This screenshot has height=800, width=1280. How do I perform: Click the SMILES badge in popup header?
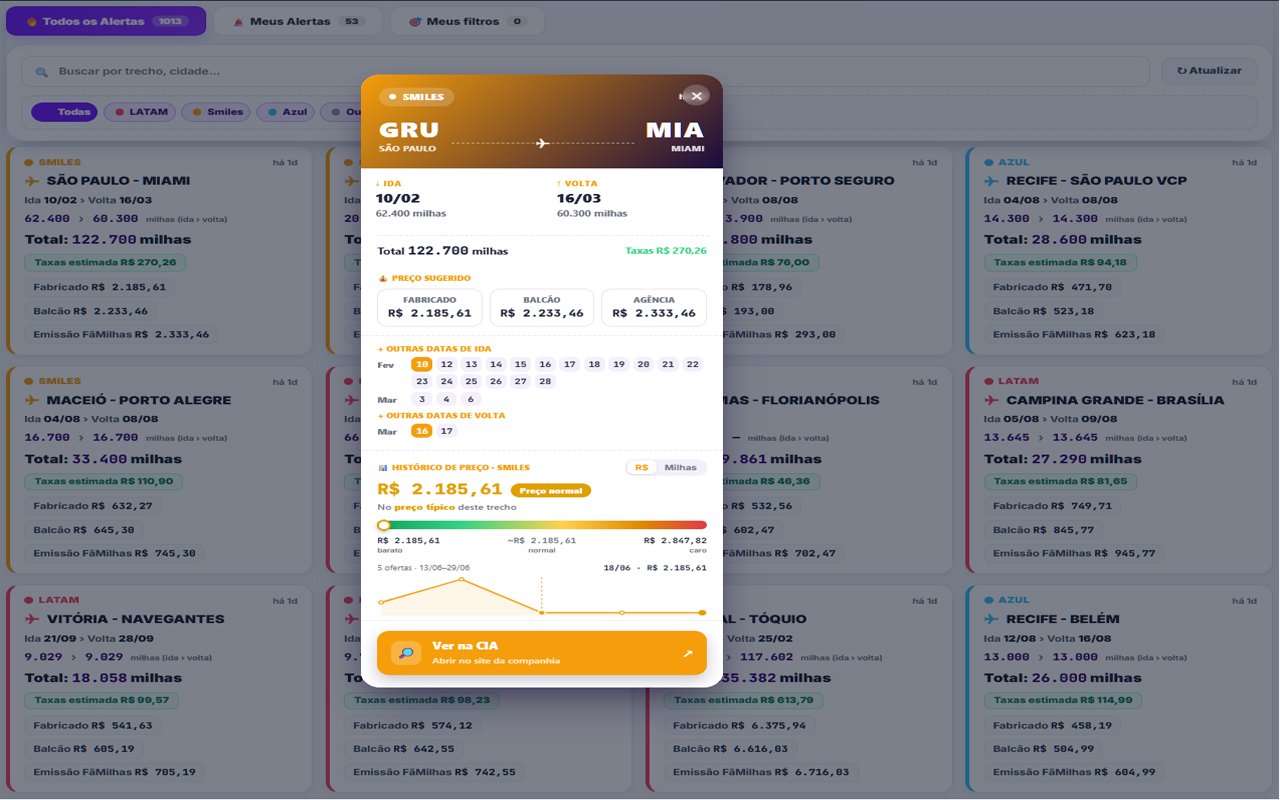417,97
